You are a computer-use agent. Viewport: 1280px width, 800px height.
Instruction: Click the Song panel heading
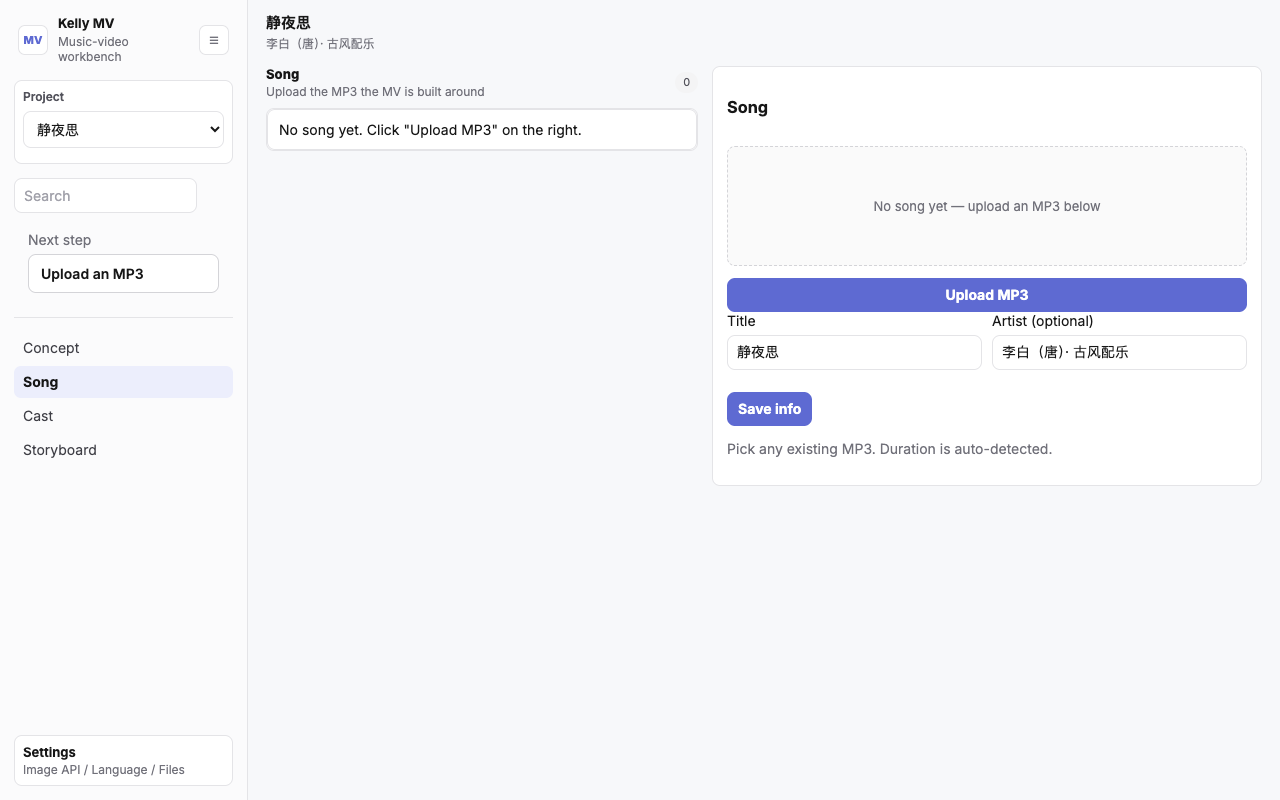pos(747,107)
